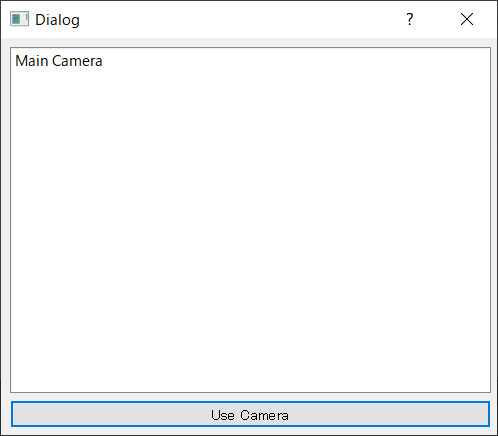Activate What's This help icon
The width and height of the screenshot is (498, 436).
click(x=410, y=19)
